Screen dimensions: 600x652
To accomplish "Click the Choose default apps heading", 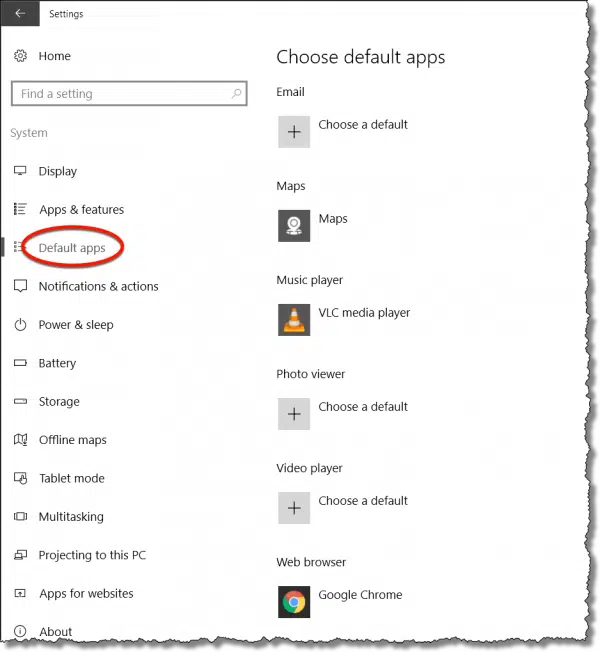I will pyautogui.click(x=361, y=57).
